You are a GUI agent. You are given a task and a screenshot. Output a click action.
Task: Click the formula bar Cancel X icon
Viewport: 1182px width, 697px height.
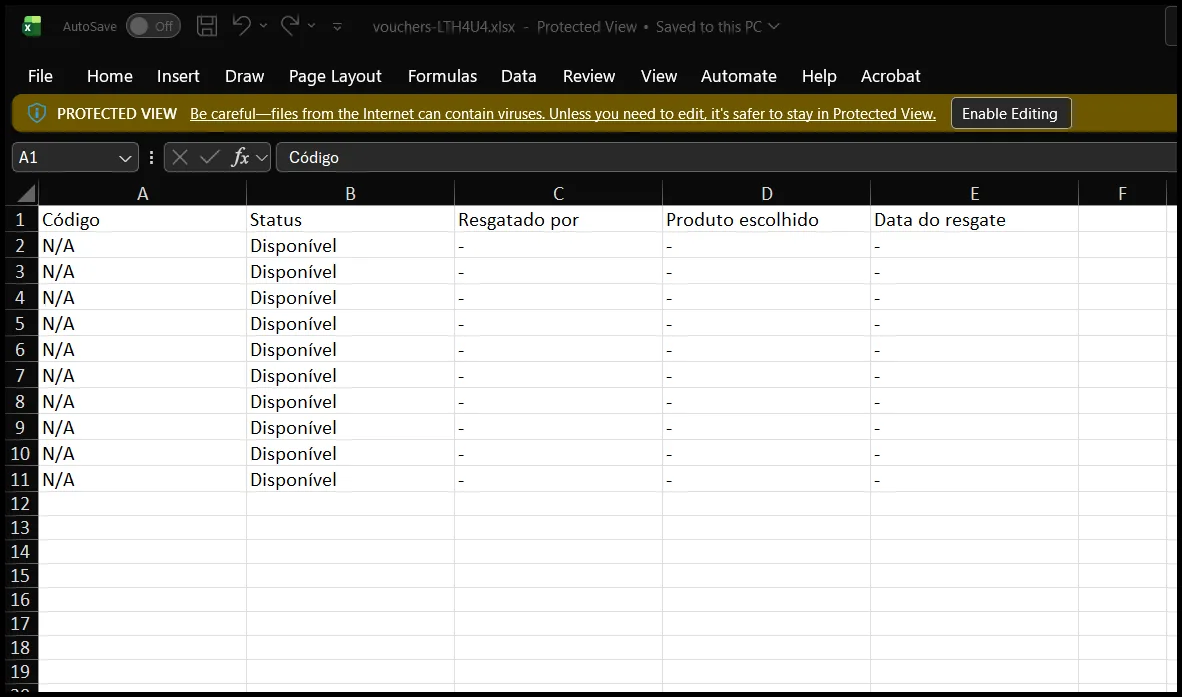[179, 157]
